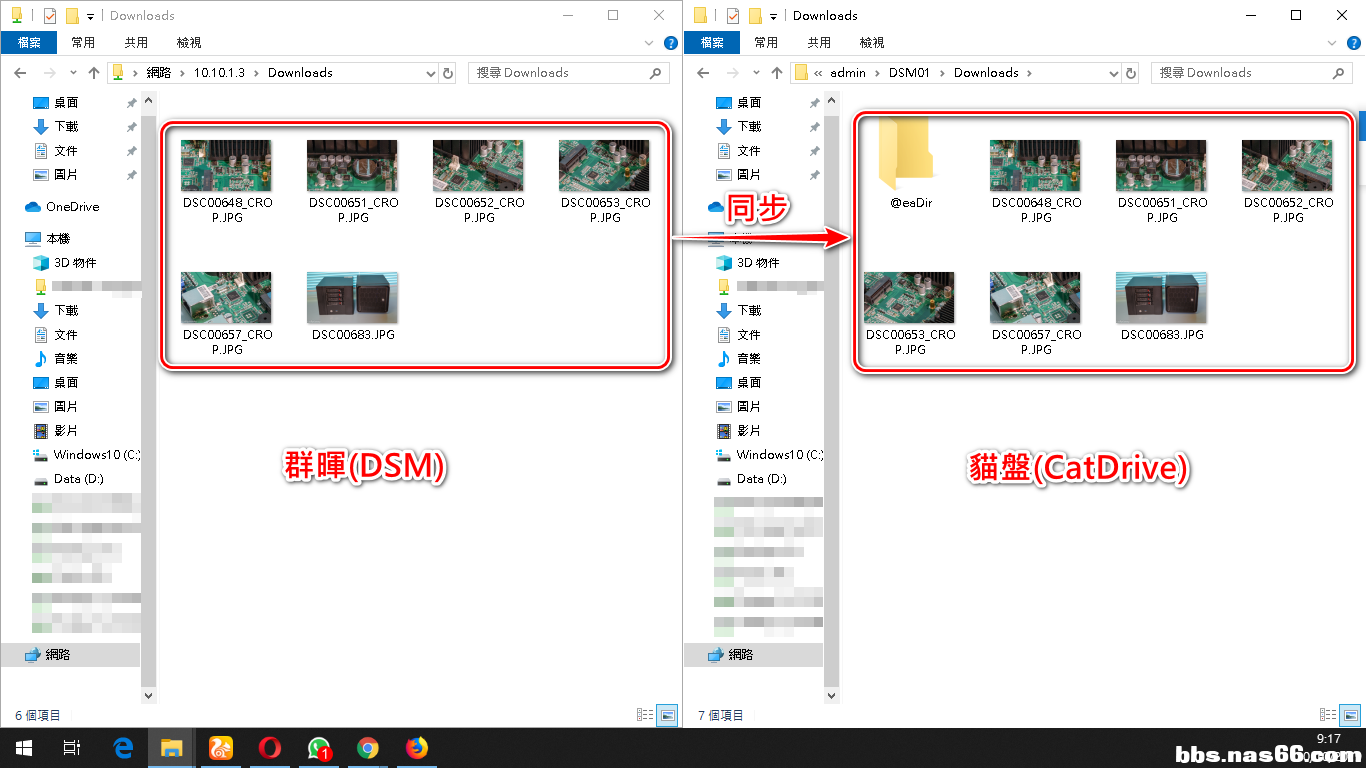Open Microsoft Edge from taskbar
Screen dimensions: 1366x768
coord(123,748)
